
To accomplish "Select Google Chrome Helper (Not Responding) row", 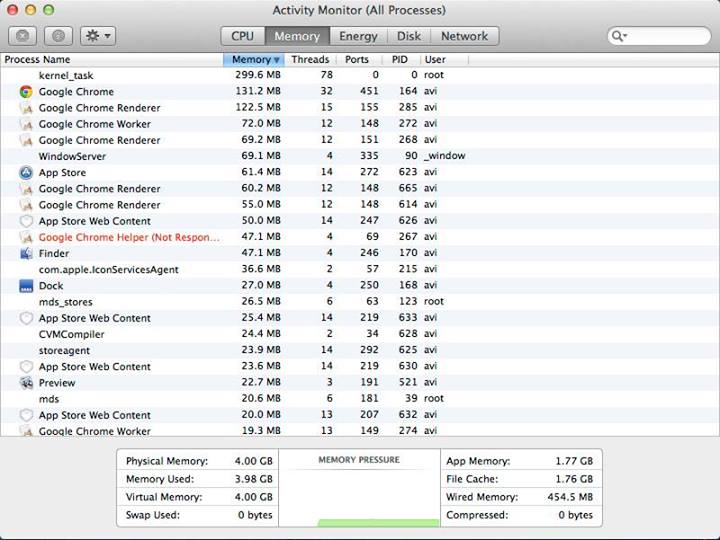I will (360, 237).
